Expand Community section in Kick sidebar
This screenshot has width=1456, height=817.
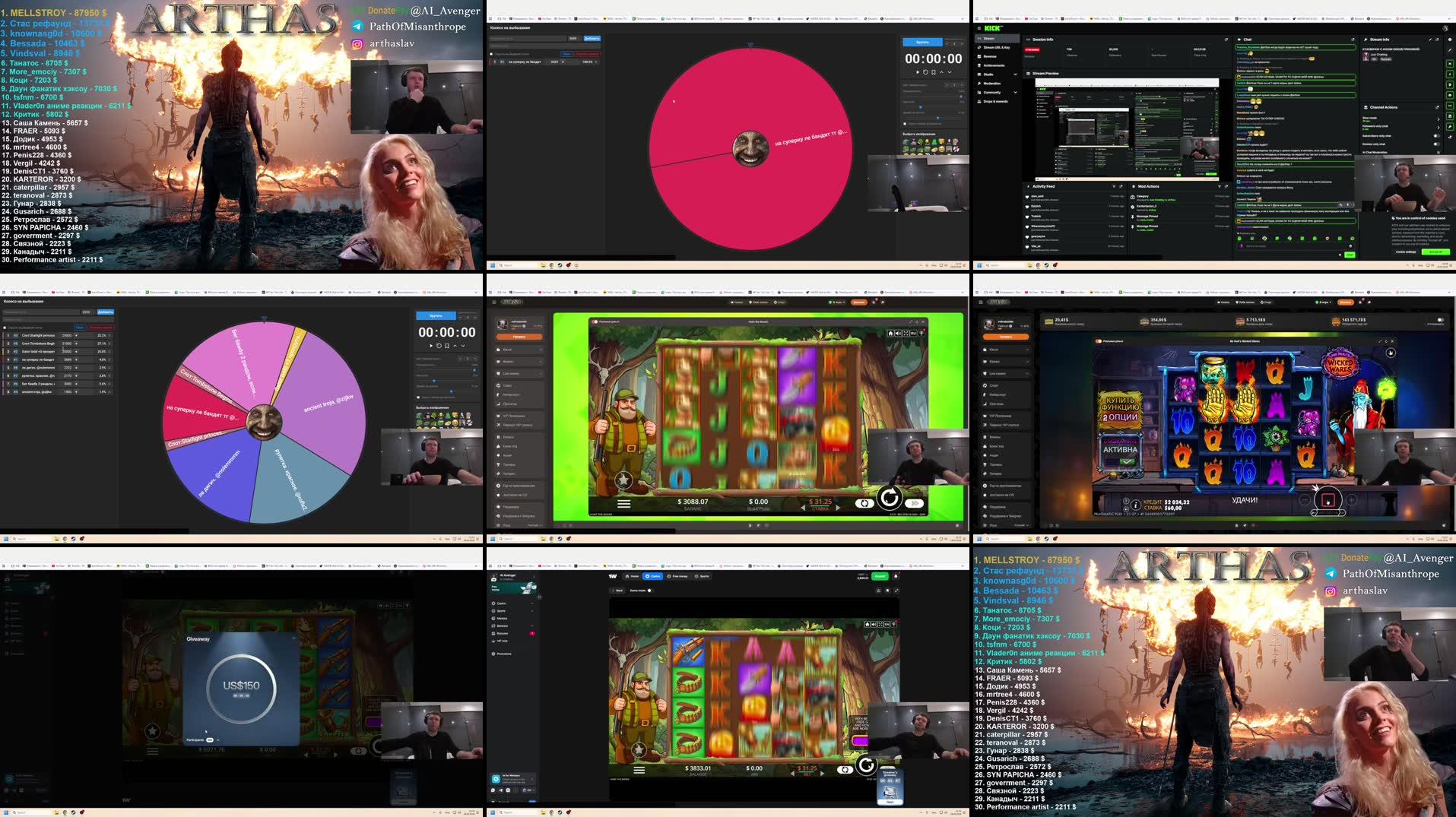(x=1015, y=93)
